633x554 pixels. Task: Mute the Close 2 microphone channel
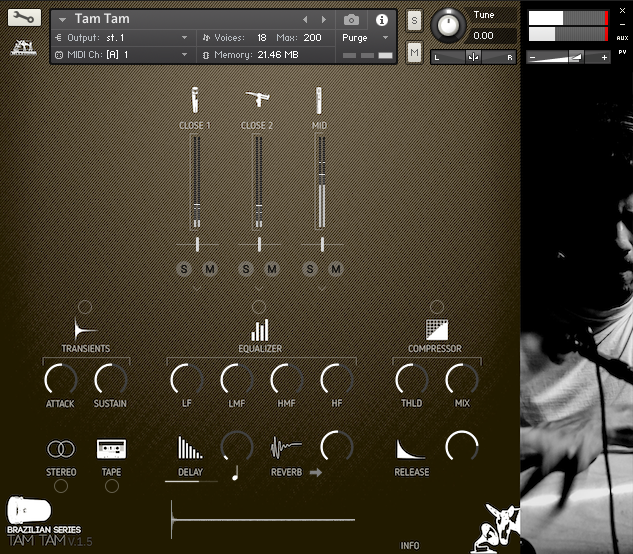272,268
